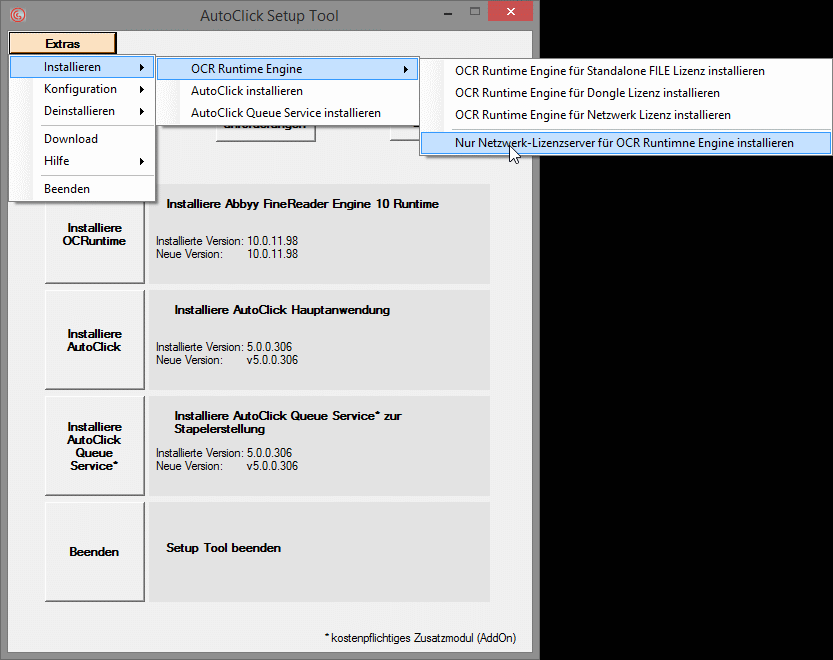Install OCR Runtime Engine für Dongle Lizenz
The height and width of the screenshot is (660, 833).
[626, 93]
